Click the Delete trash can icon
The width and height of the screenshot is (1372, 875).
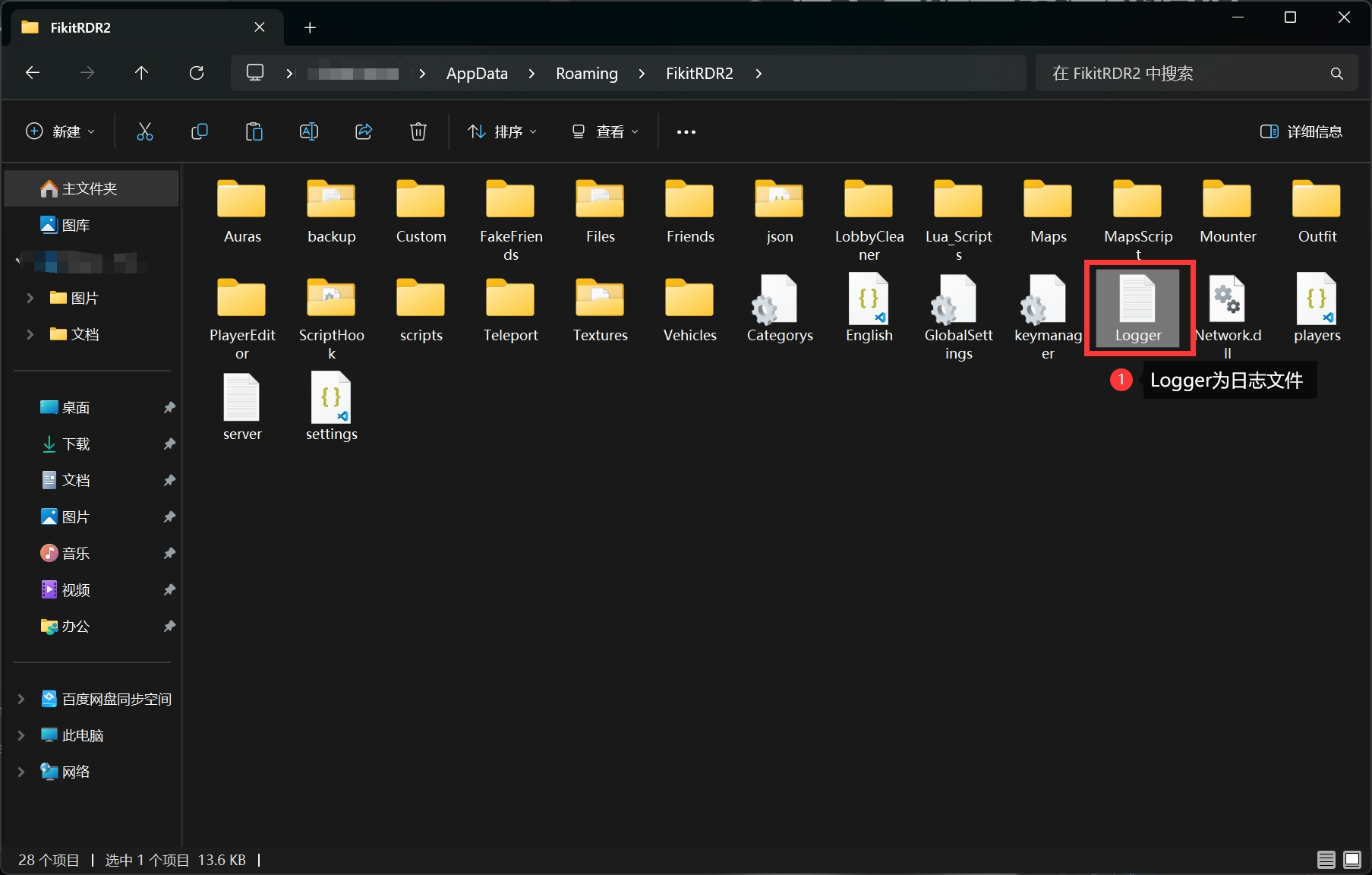coord(418,132)
